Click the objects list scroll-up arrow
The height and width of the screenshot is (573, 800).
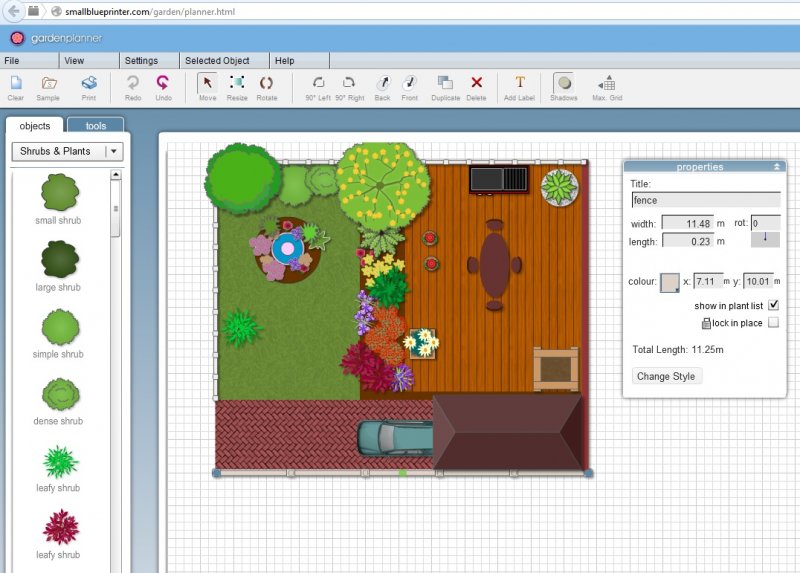[x=116, y=175]
